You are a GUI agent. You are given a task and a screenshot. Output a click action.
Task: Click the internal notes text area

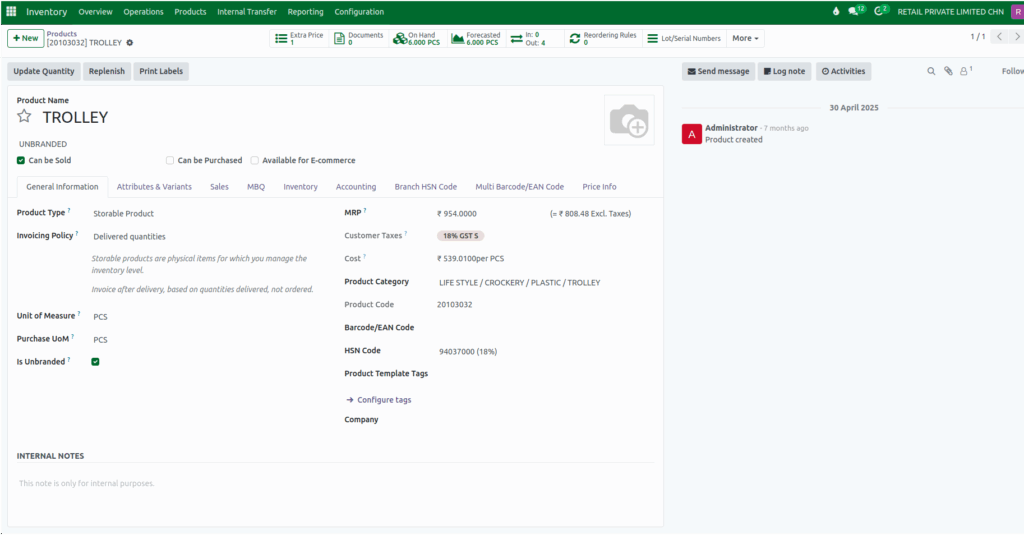pyautogui.click(x=336, y=484)
